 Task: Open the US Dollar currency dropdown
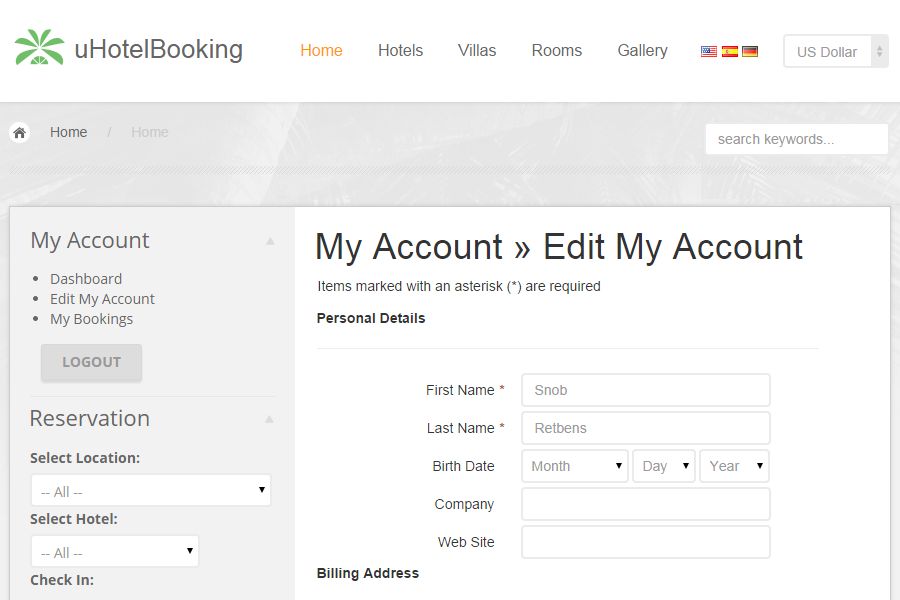[x=835, y=52]
